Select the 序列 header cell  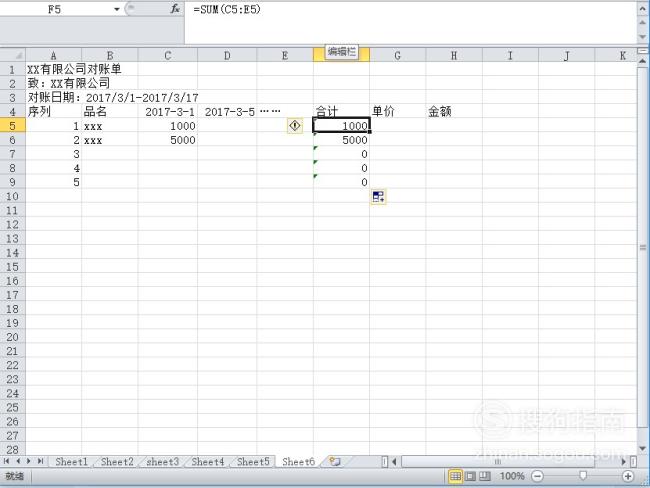coord(53,112)
